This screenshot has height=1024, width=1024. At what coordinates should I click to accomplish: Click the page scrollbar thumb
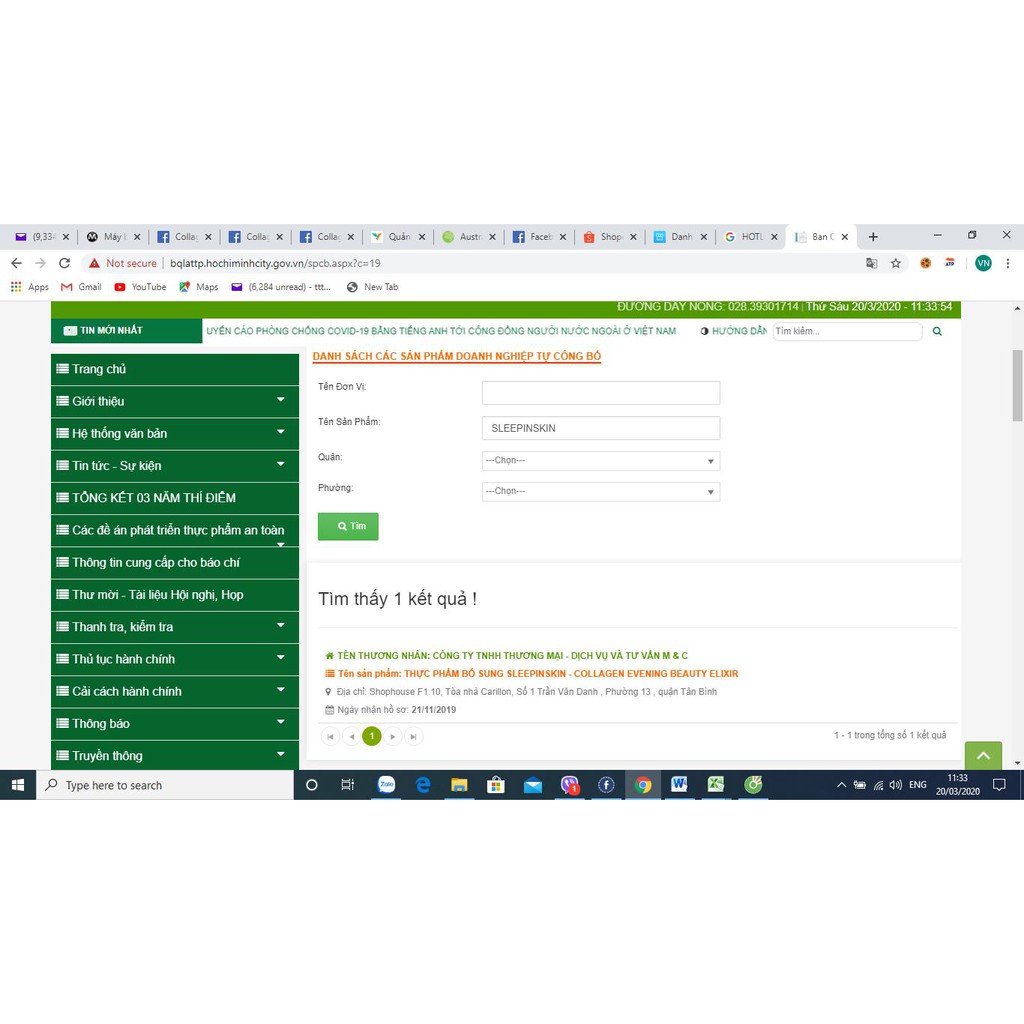(1017, 385)
